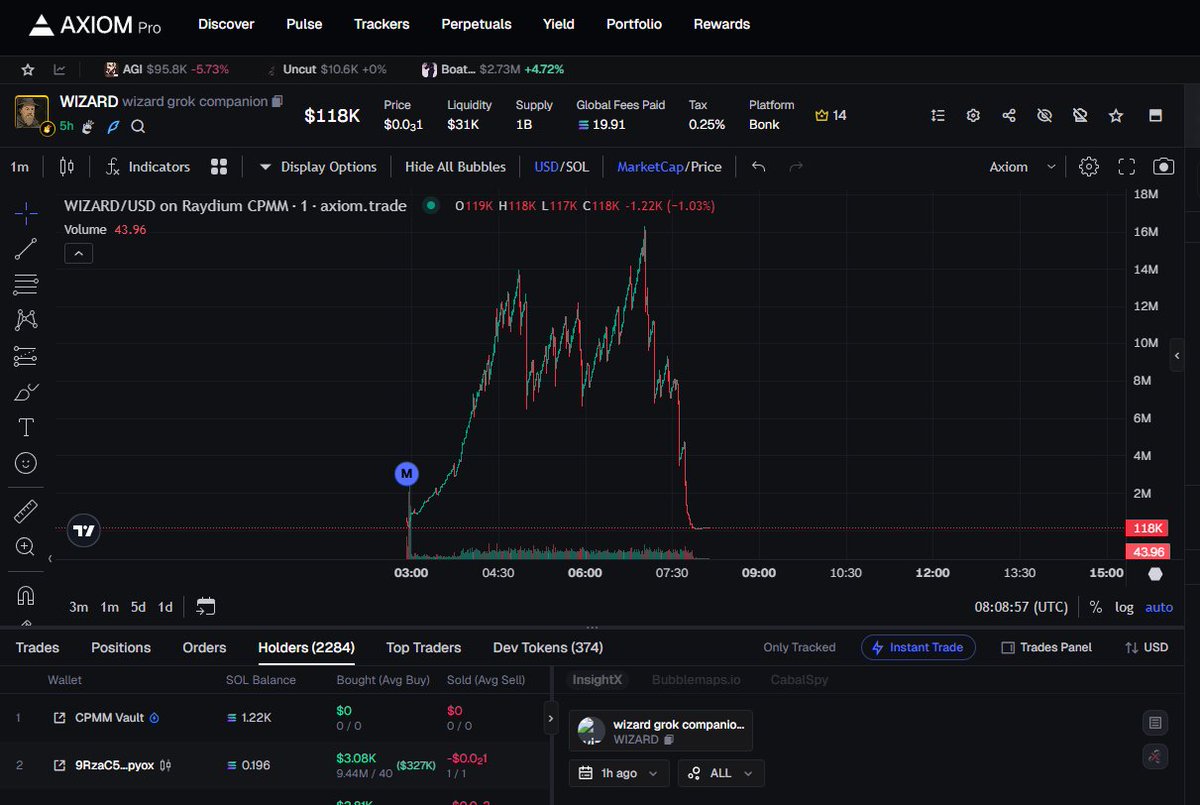
Task: Open token settings gear in header
Action: click(973, 116)
